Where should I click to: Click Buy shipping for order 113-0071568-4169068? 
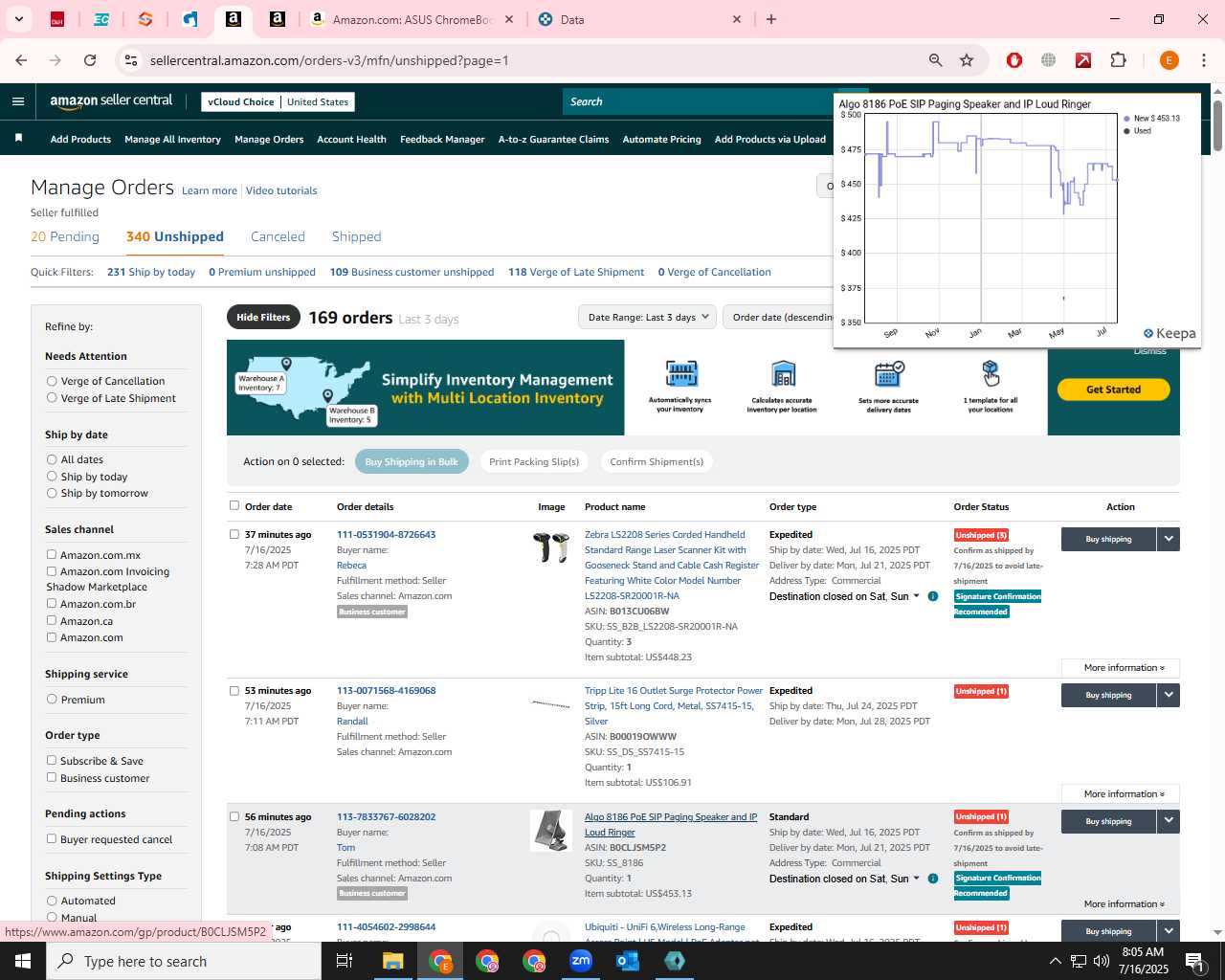(x=1108, y=695)
